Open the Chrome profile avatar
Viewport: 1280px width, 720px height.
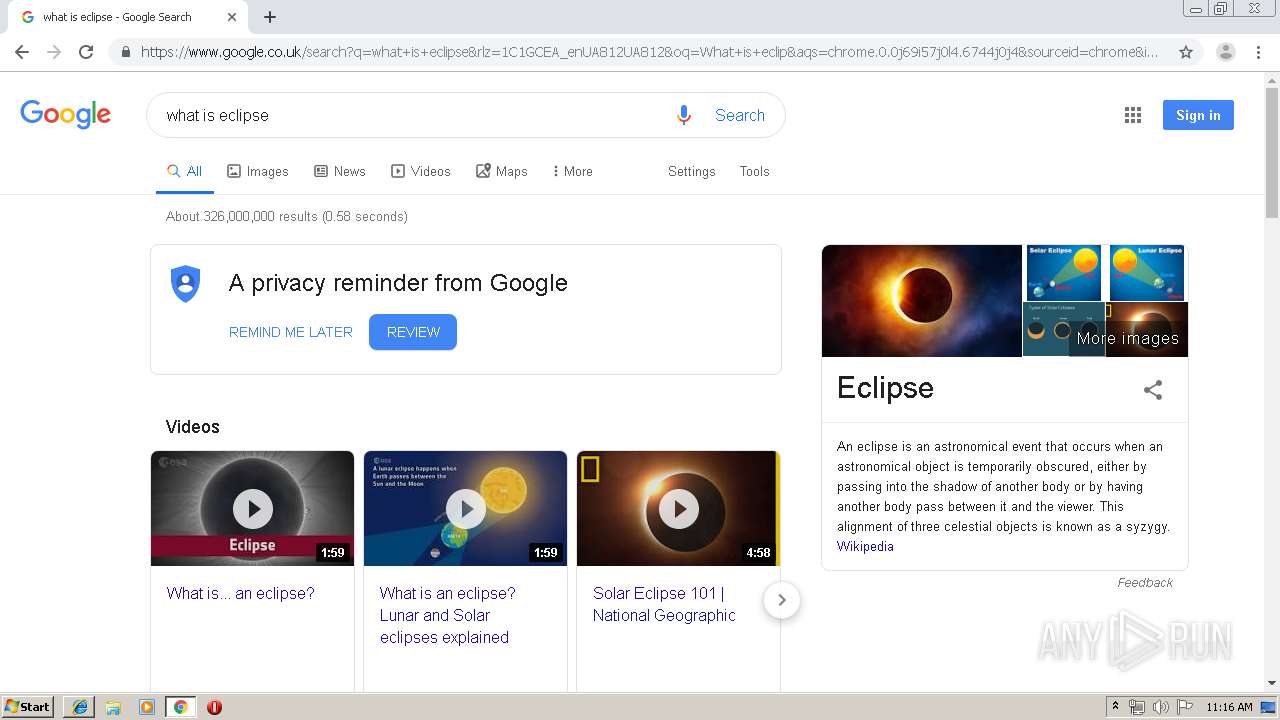click(1226, 52)
